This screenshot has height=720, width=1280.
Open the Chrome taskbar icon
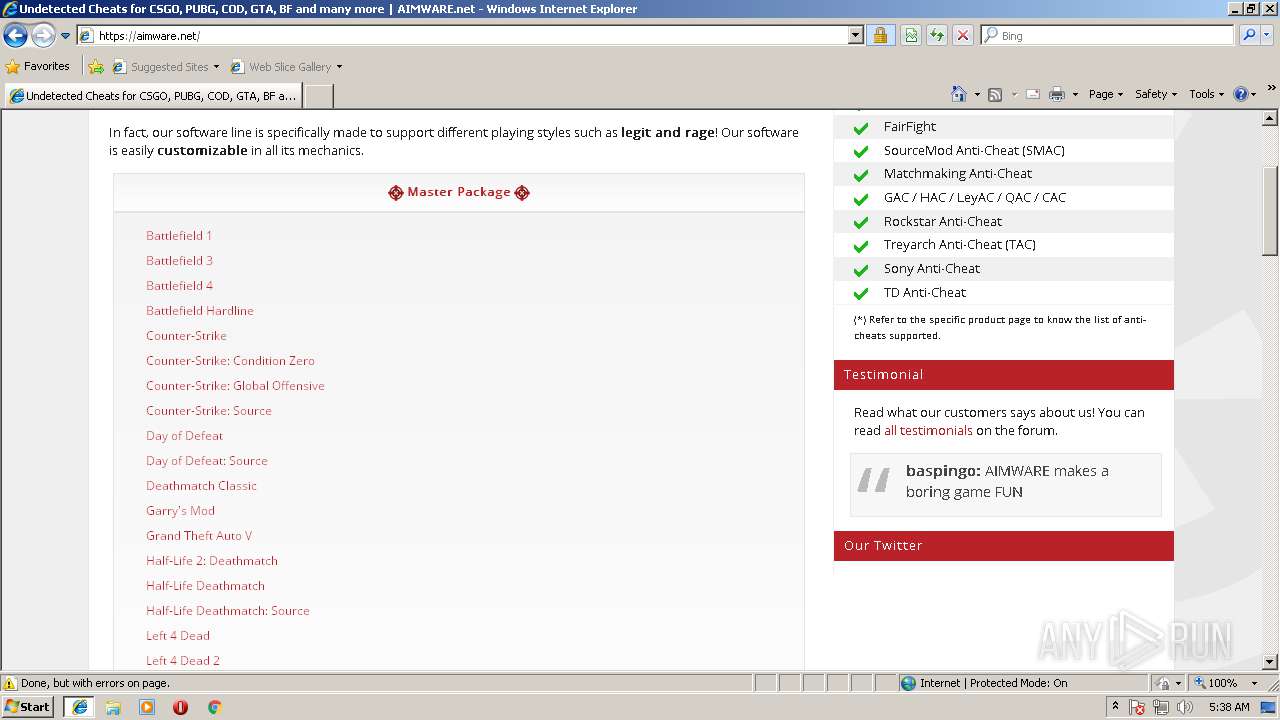pos(214,707)
